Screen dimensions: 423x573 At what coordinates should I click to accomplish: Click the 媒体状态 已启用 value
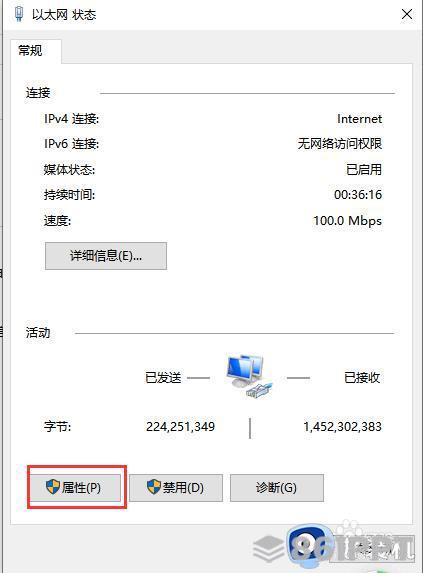364,169
